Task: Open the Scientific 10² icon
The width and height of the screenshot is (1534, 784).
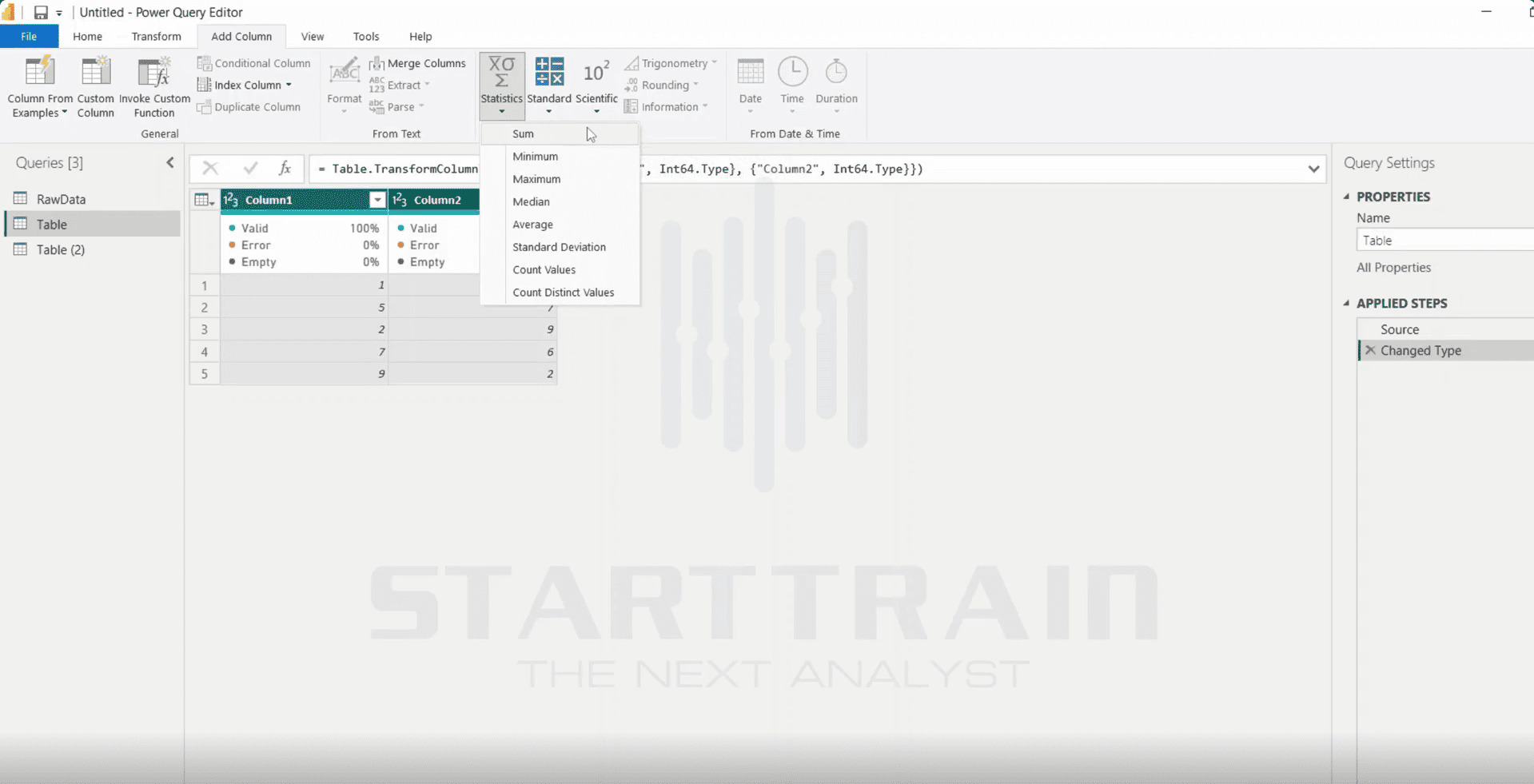Action: tap(596, 71)
